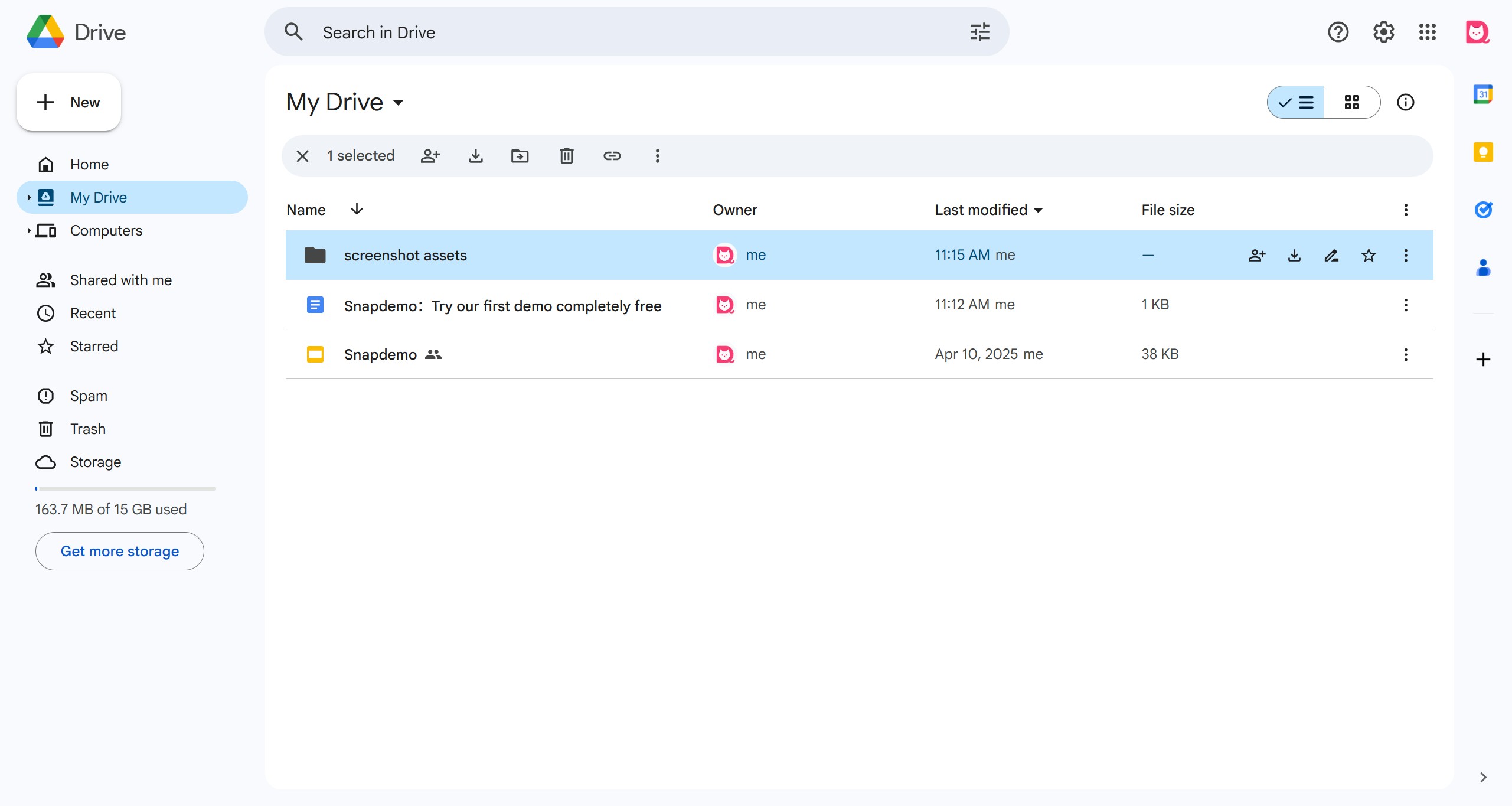1512x806 pixels.
Task: Rename the screenshot assets folder
Action: tap(1331, 255)
